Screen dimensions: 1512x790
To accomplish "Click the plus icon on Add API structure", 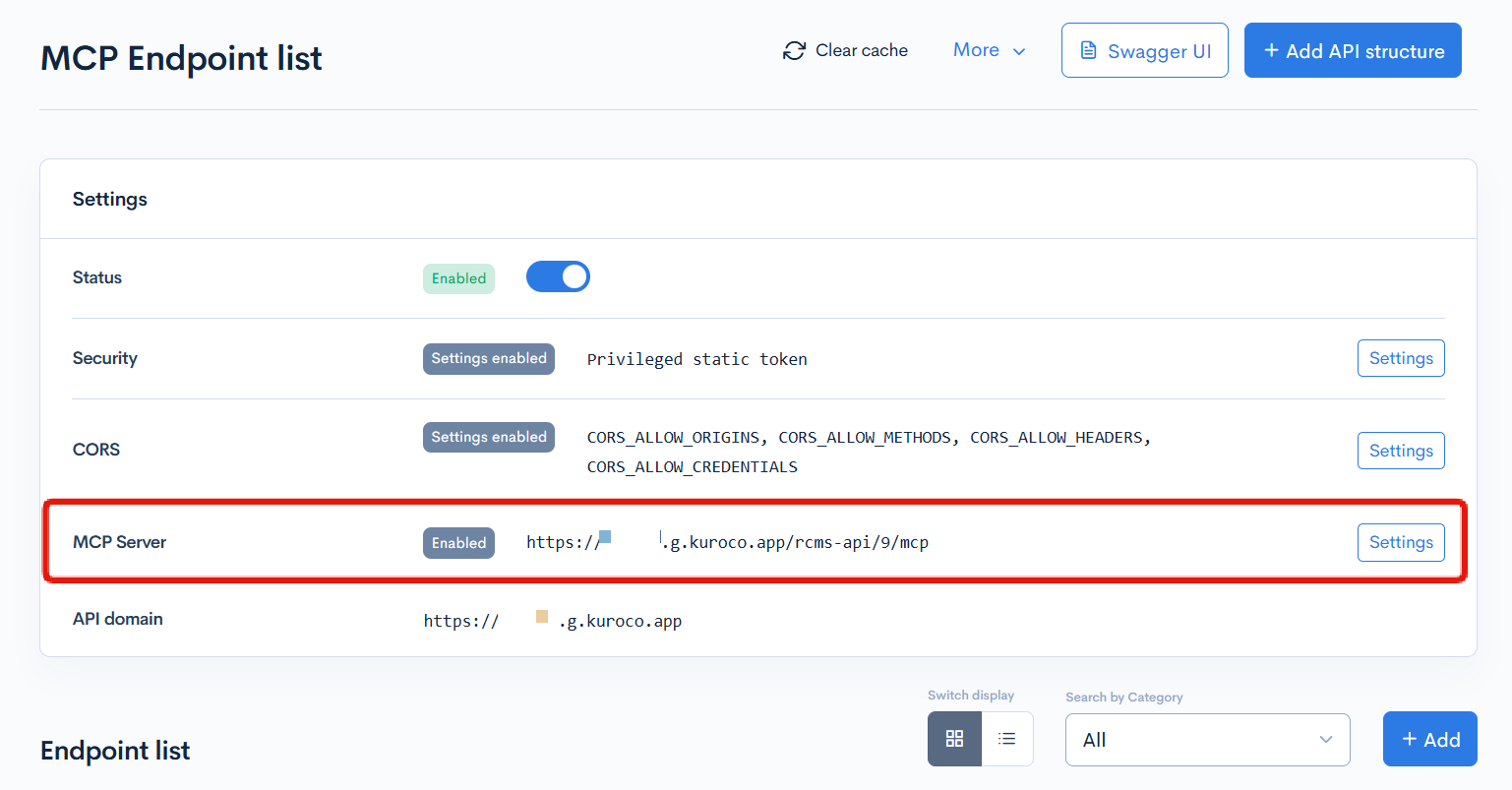I will (x=1270, y=49).
